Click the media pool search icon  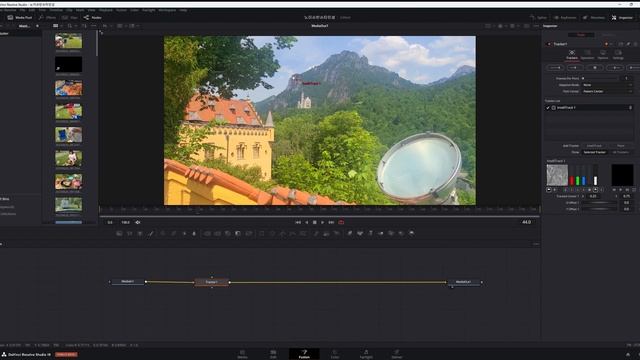point(70,26)
